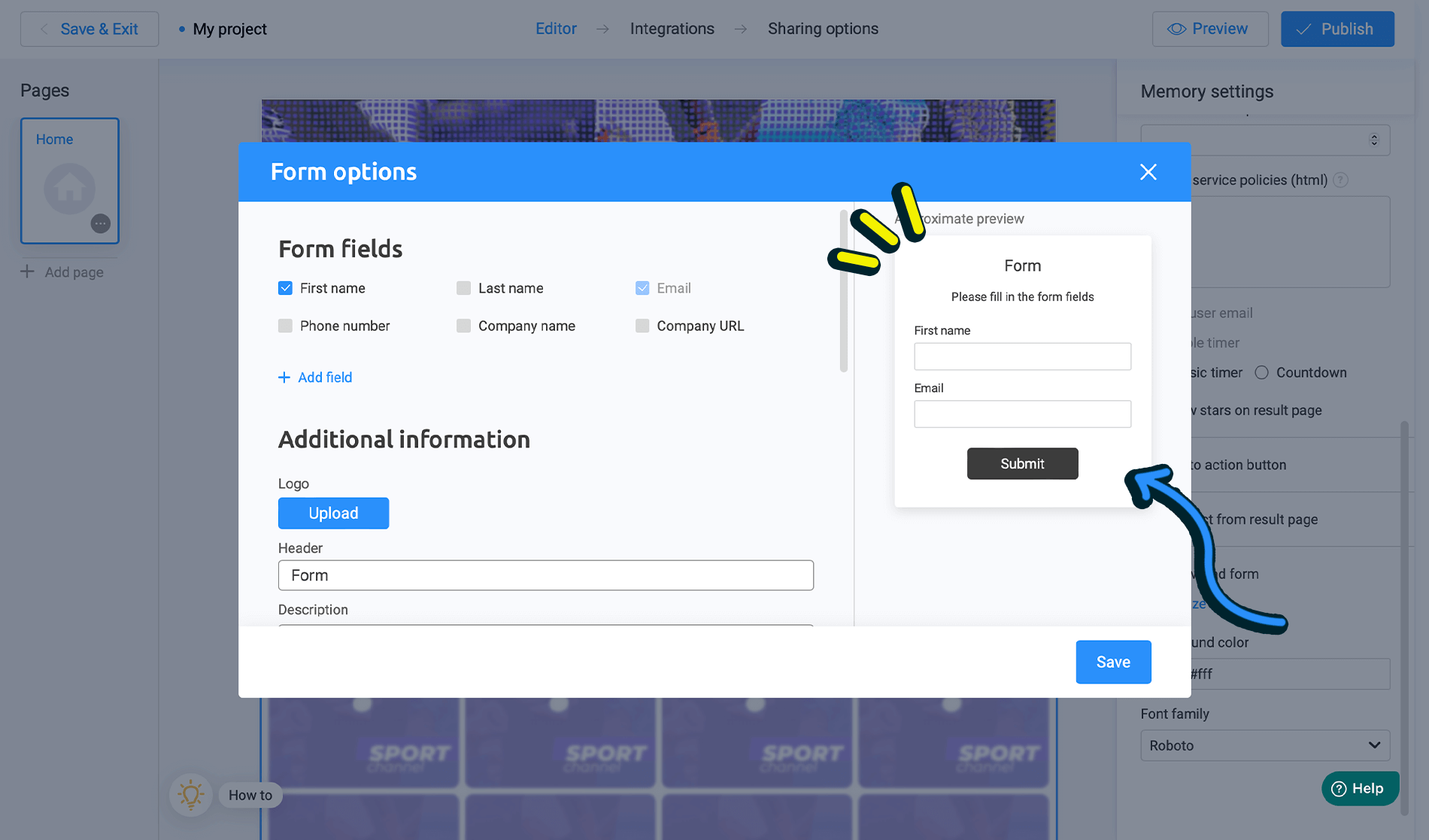Click the checkmark icon in Publish button
The image size is (1429, 840).
point(1304,29)
